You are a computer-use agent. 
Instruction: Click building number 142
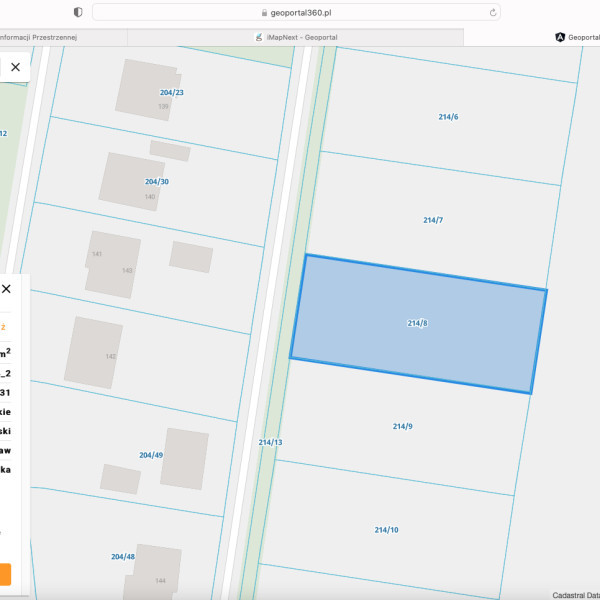(110, 357)
